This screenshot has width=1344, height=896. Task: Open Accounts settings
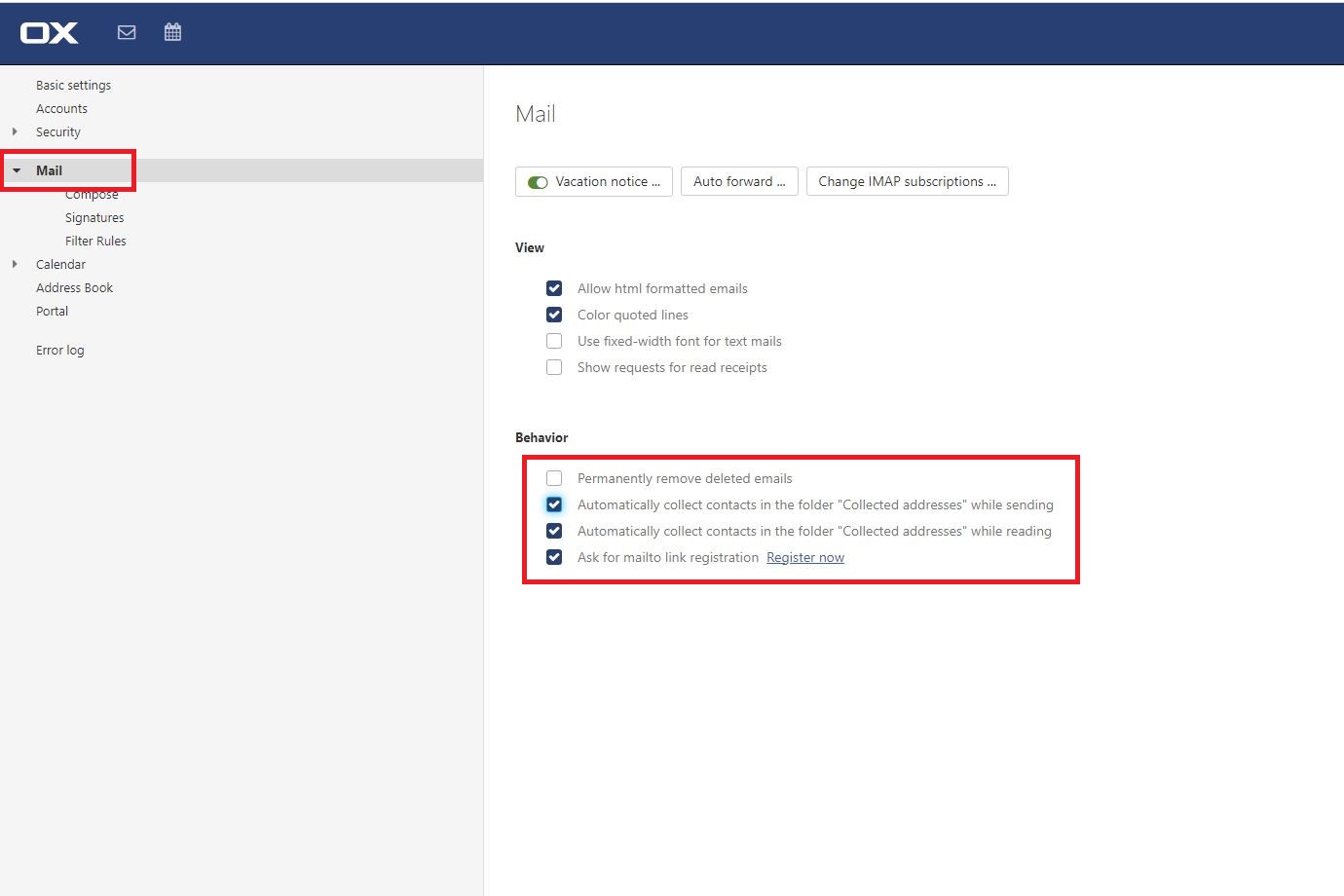pos(61,108)
